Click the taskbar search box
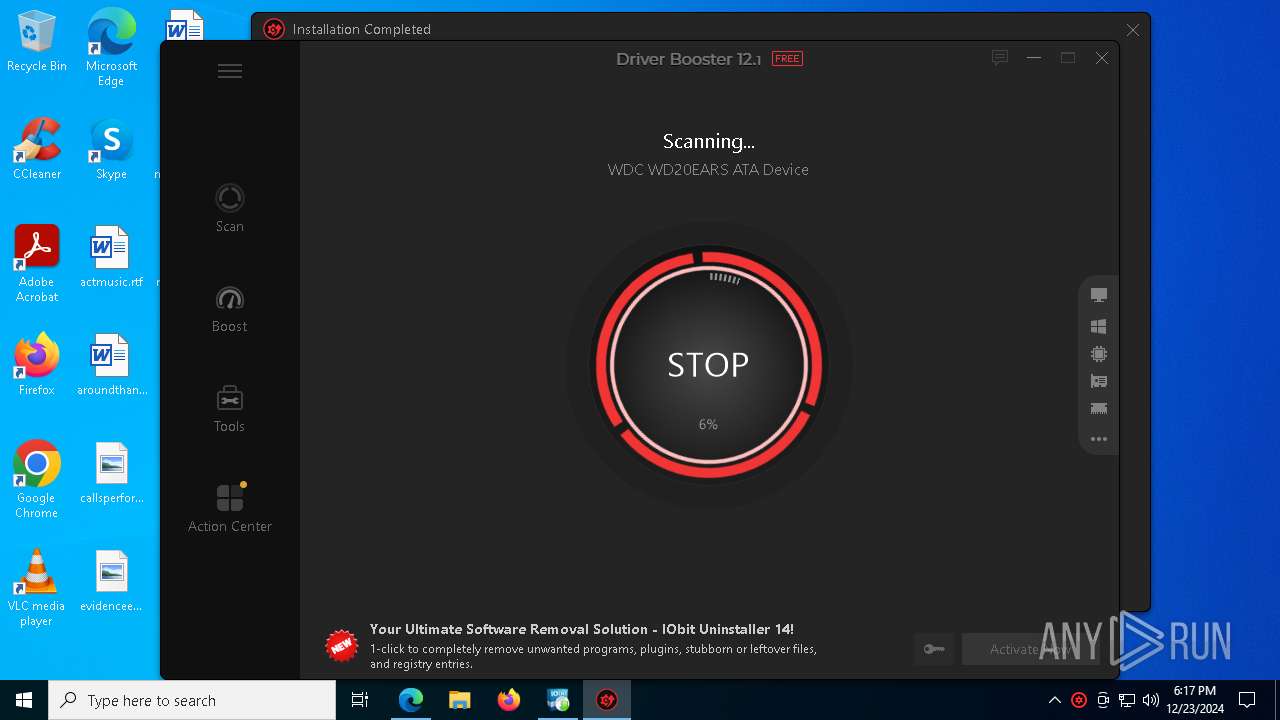This screenshot has width=1280, height=720. (x=192, y=700)
